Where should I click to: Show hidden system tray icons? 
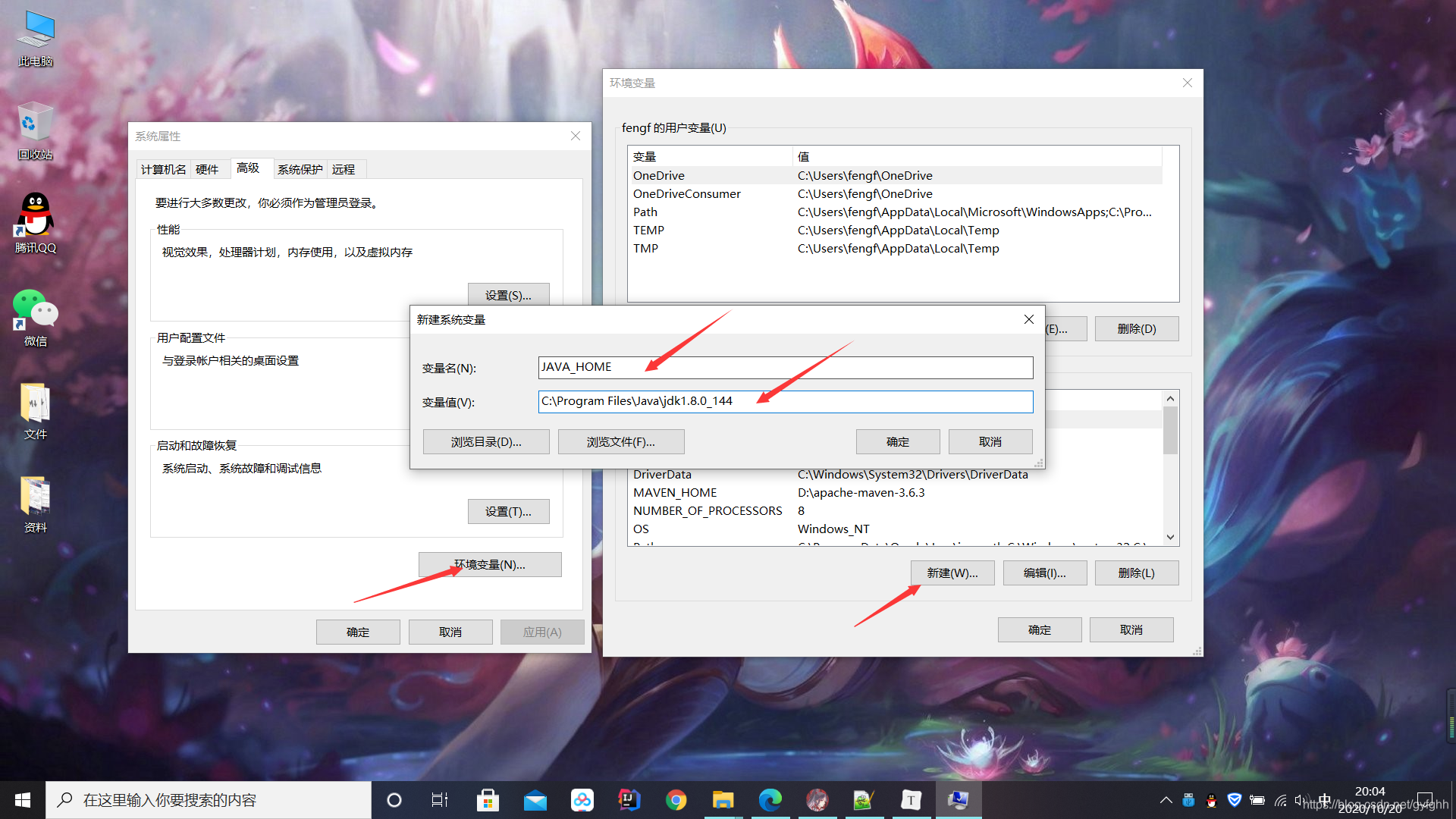[1166, 800]
